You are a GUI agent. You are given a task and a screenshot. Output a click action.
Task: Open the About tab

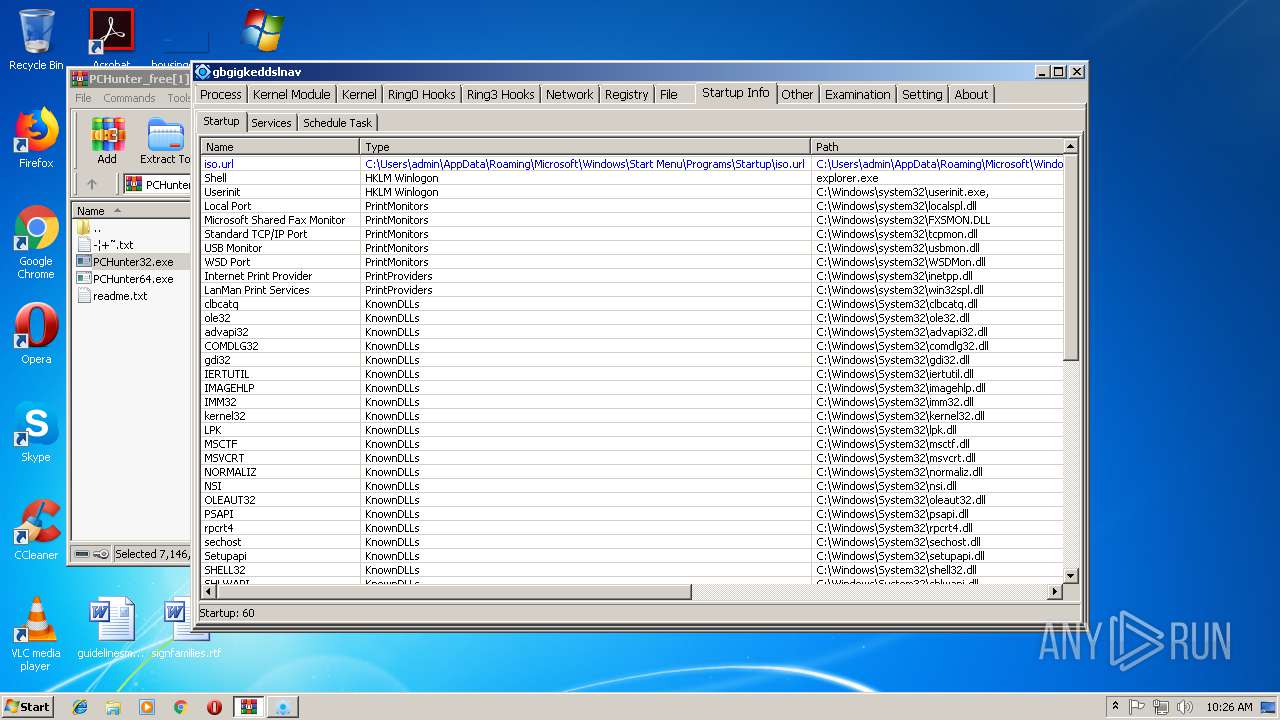pos(971,94)
